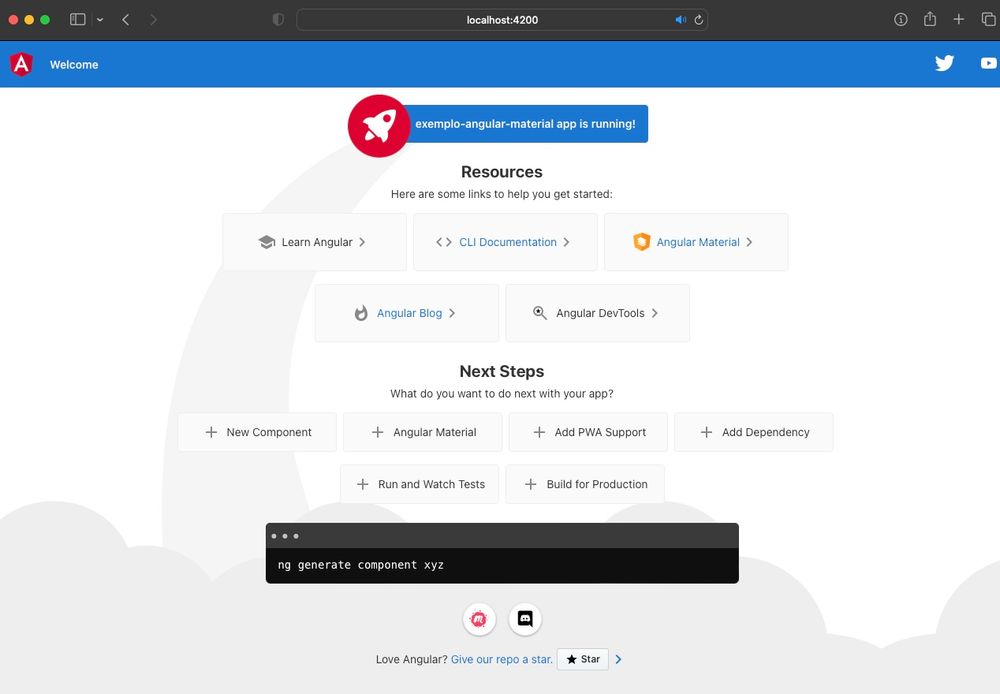Click the chevron on the CLI Documentation card
The height and width of the screenshot is (694, 1000).
566,241
